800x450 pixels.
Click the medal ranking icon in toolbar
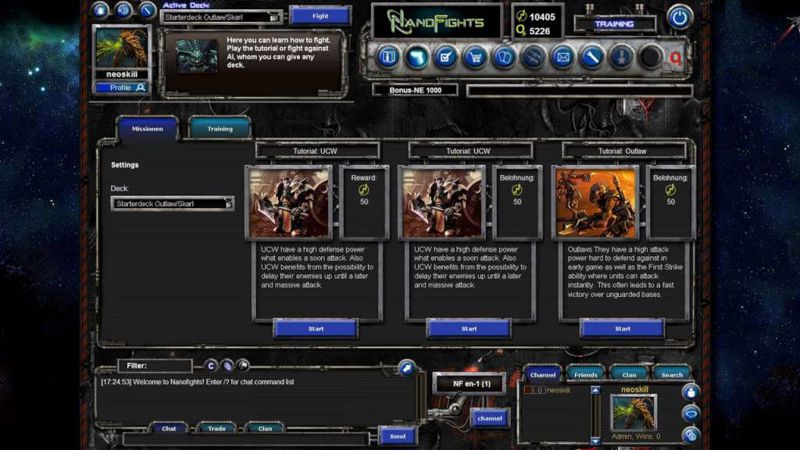click(621, 57)
